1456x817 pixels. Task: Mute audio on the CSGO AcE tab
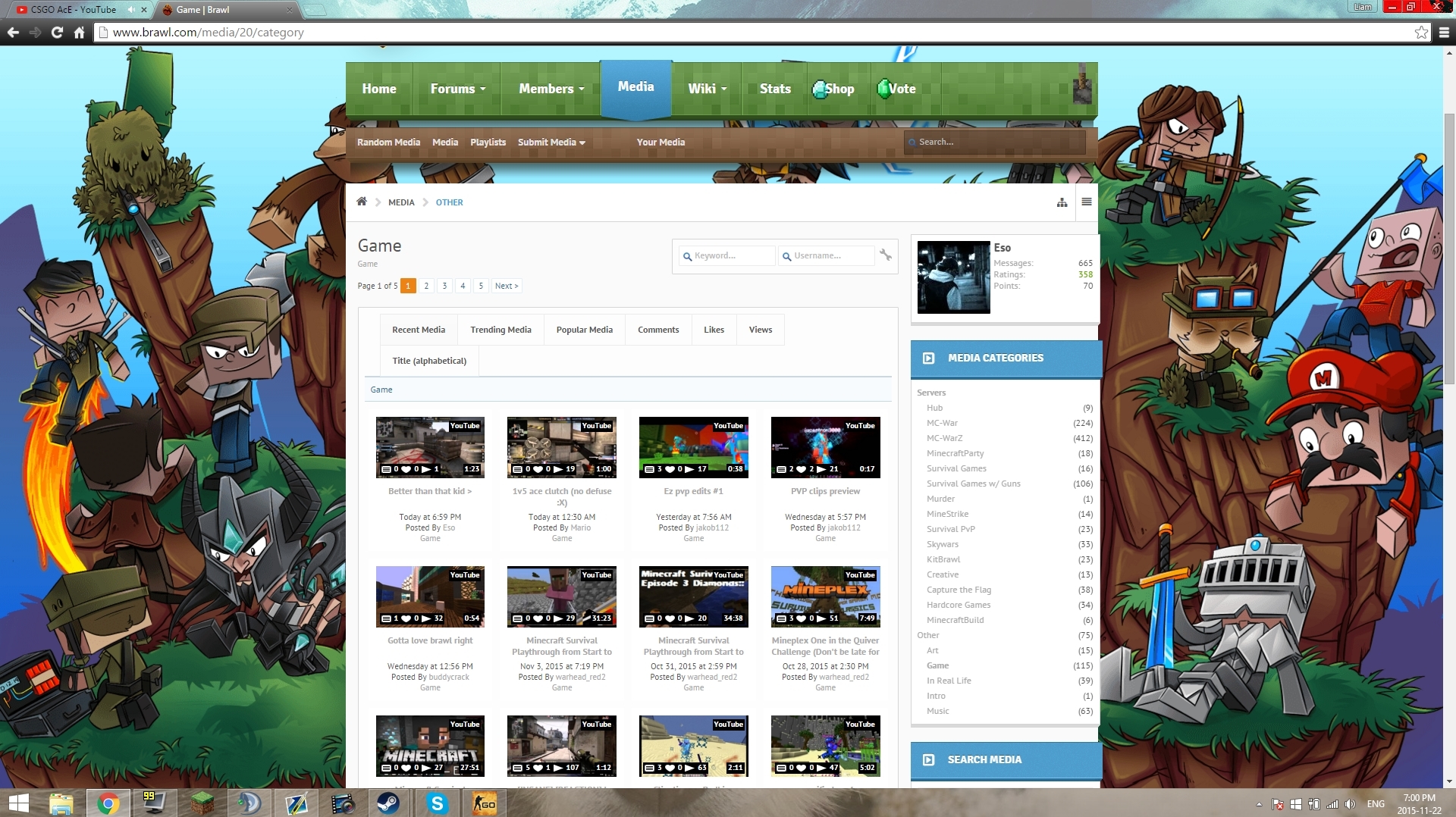point(131,10)
